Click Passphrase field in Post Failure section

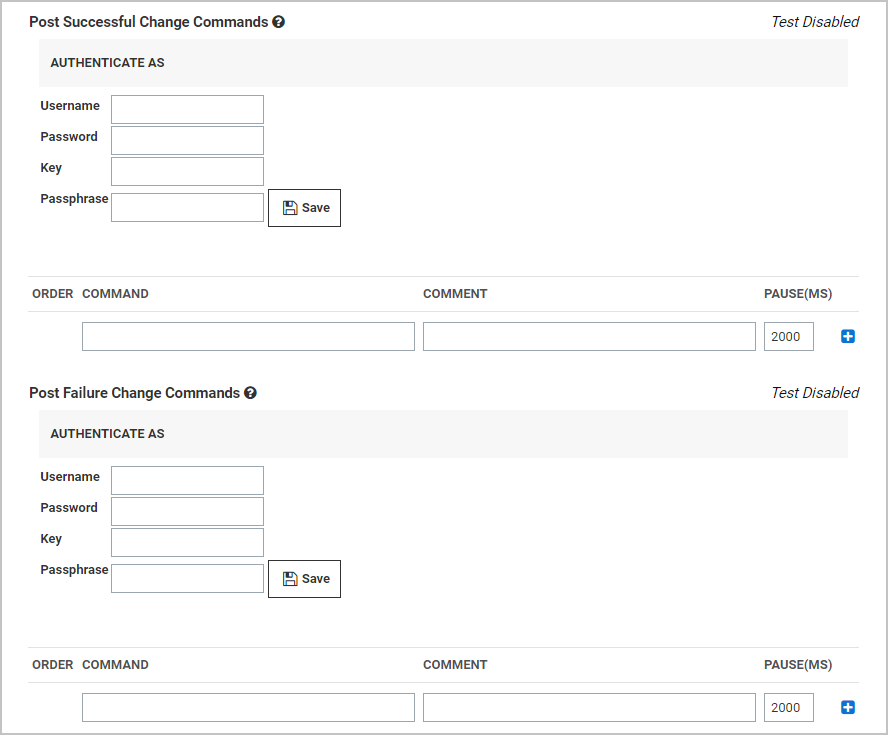(x=187, y=578)
